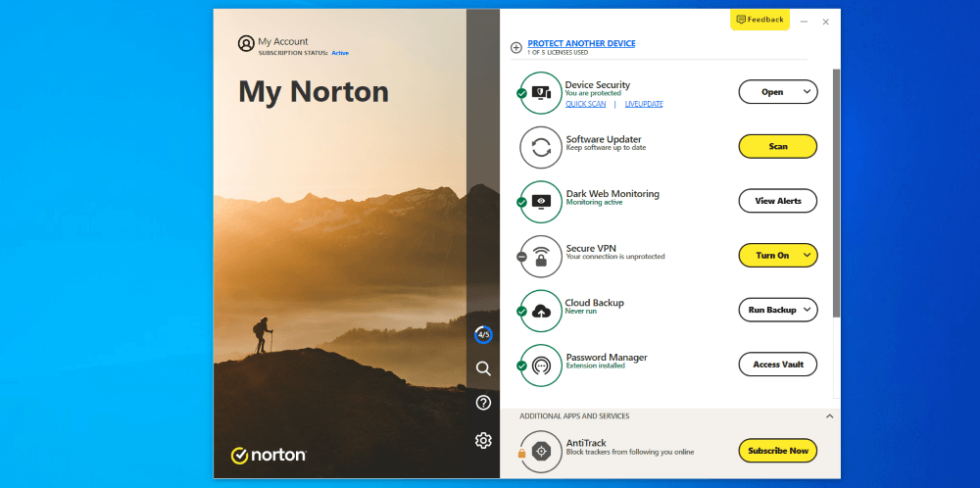
Task: Click 'Block trackers from following you online' text
Action: click(629, 452)
